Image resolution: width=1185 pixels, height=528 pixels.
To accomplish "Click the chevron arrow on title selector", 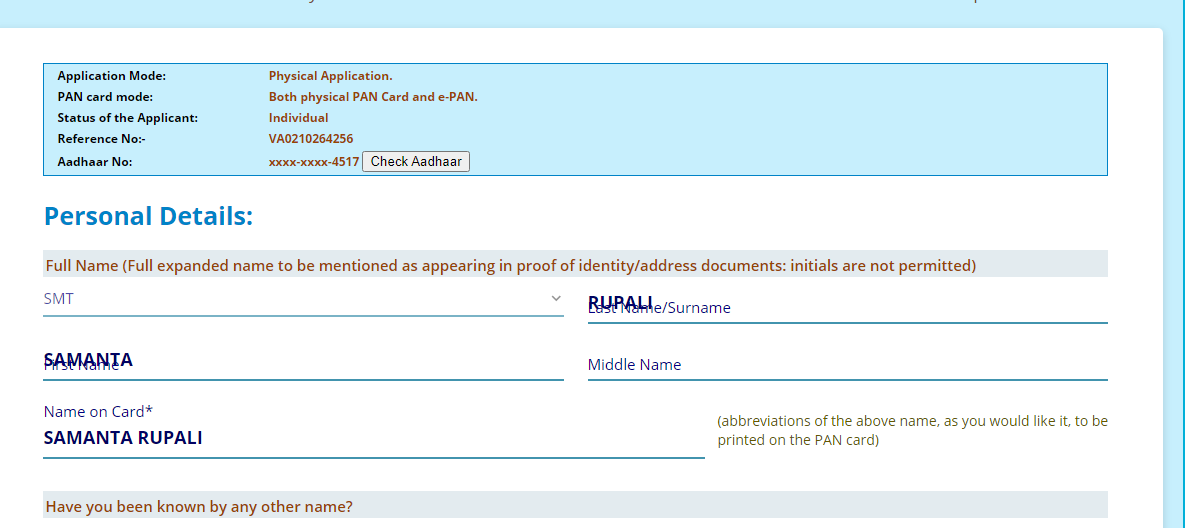I will 556,299.
